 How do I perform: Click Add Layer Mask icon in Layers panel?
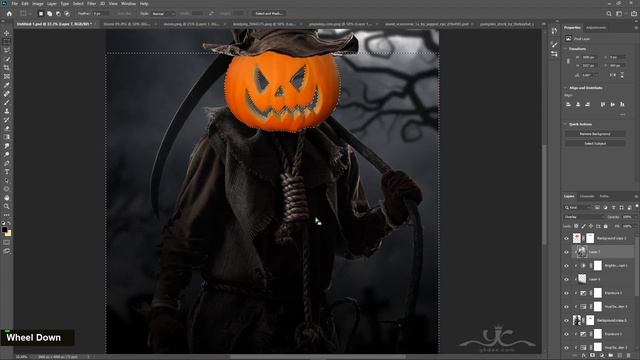point(592,356)
